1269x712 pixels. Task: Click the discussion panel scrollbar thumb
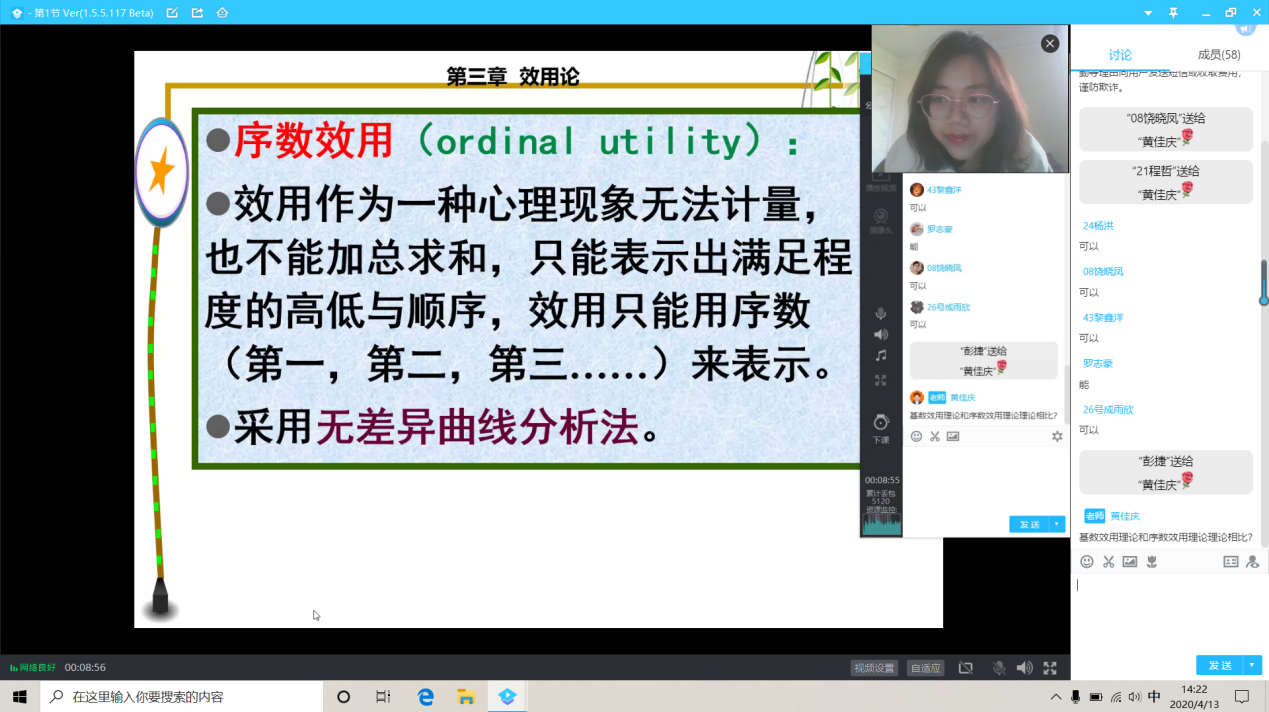click(1263, 282)
